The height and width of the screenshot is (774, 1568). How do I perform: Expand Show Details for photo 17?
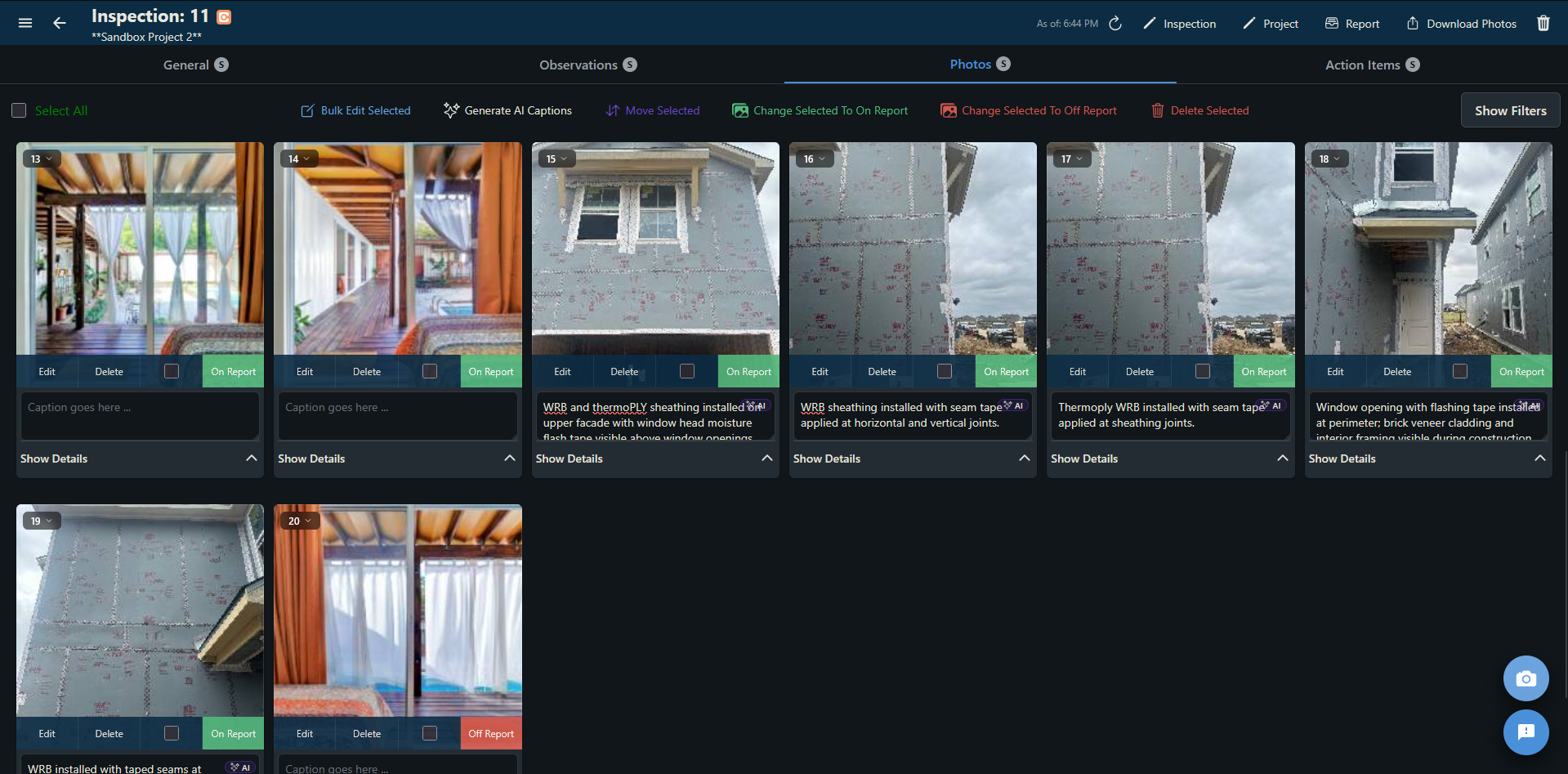(x=1170, y=459)
